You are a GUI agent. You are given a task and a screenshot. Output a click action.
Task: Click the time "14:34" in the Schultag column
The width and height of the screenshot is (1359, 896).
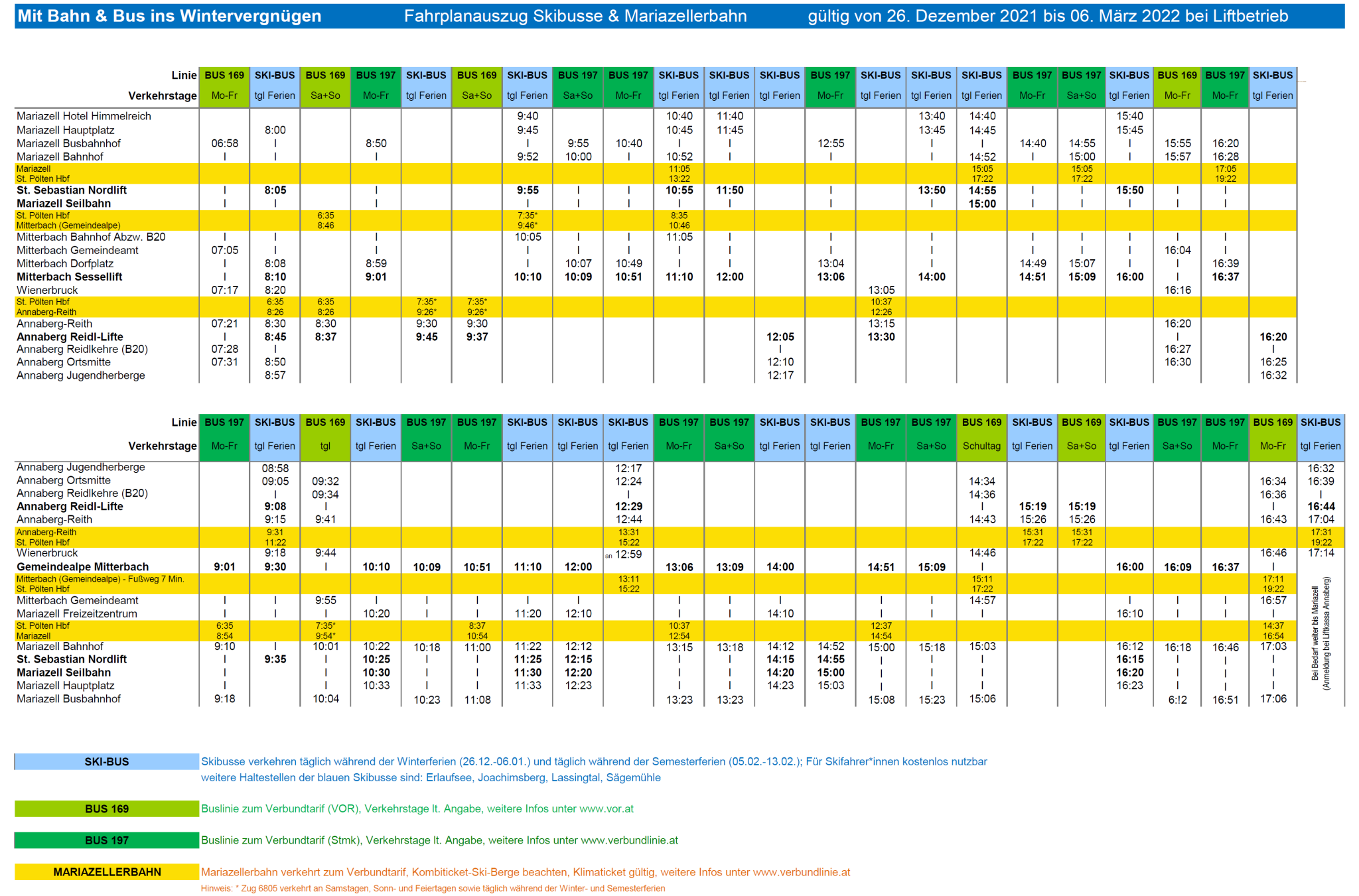pyautogui.click(x=982, y=481)
